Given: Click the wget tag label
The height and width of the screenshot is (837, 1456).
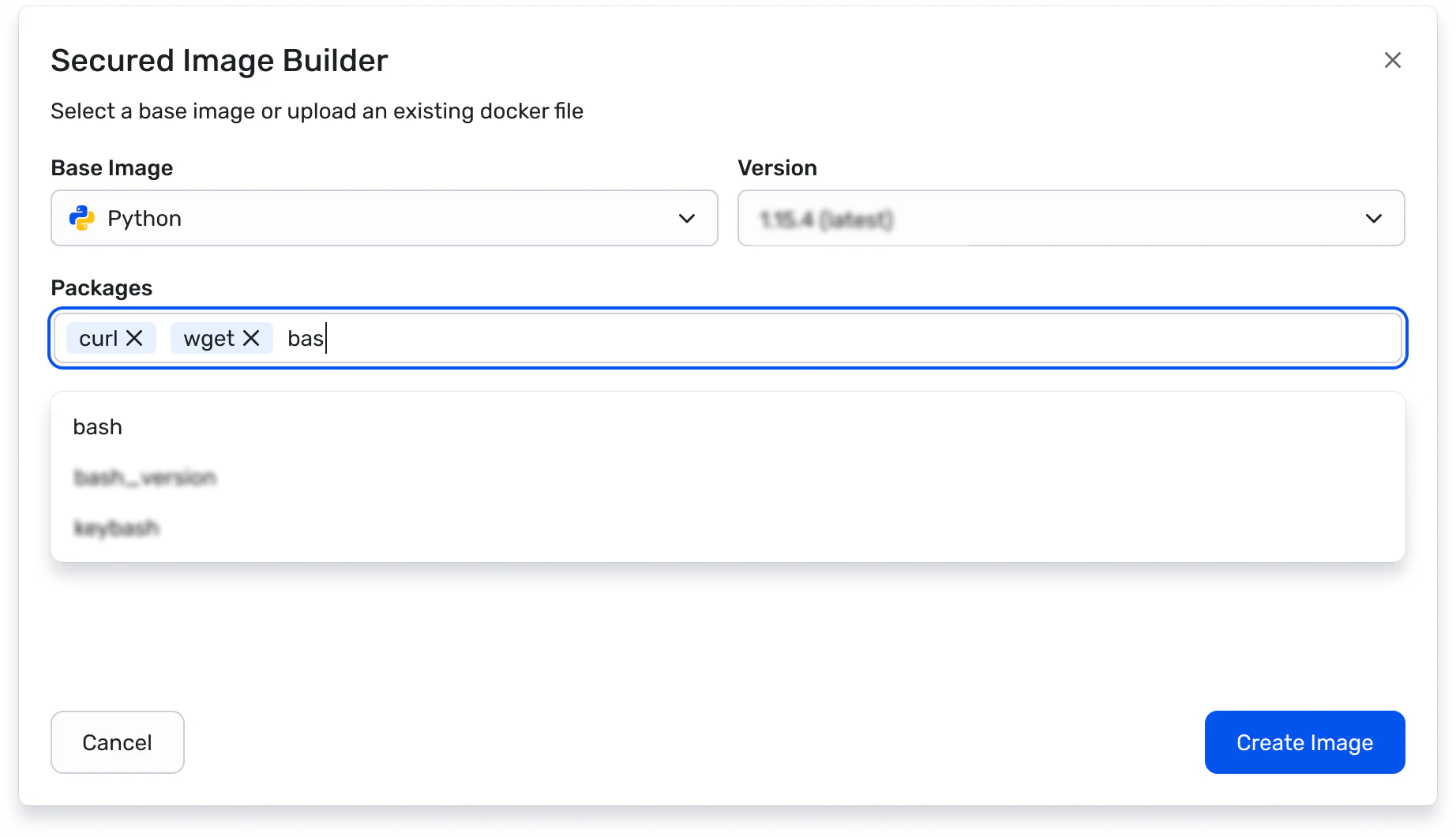Looking at the screenshot, I should point(208,339).
